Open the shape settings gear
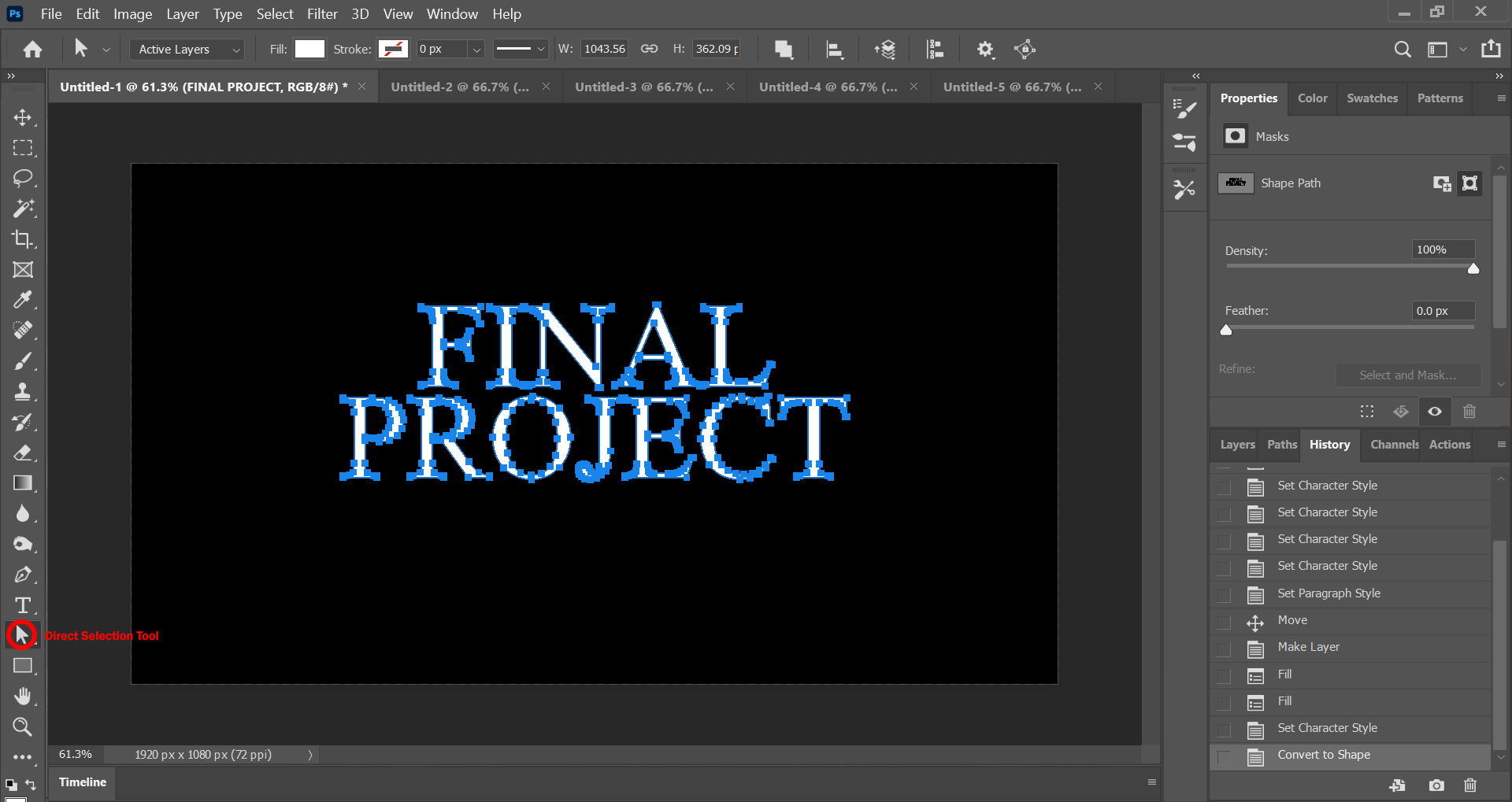 [x=985, y=50]
